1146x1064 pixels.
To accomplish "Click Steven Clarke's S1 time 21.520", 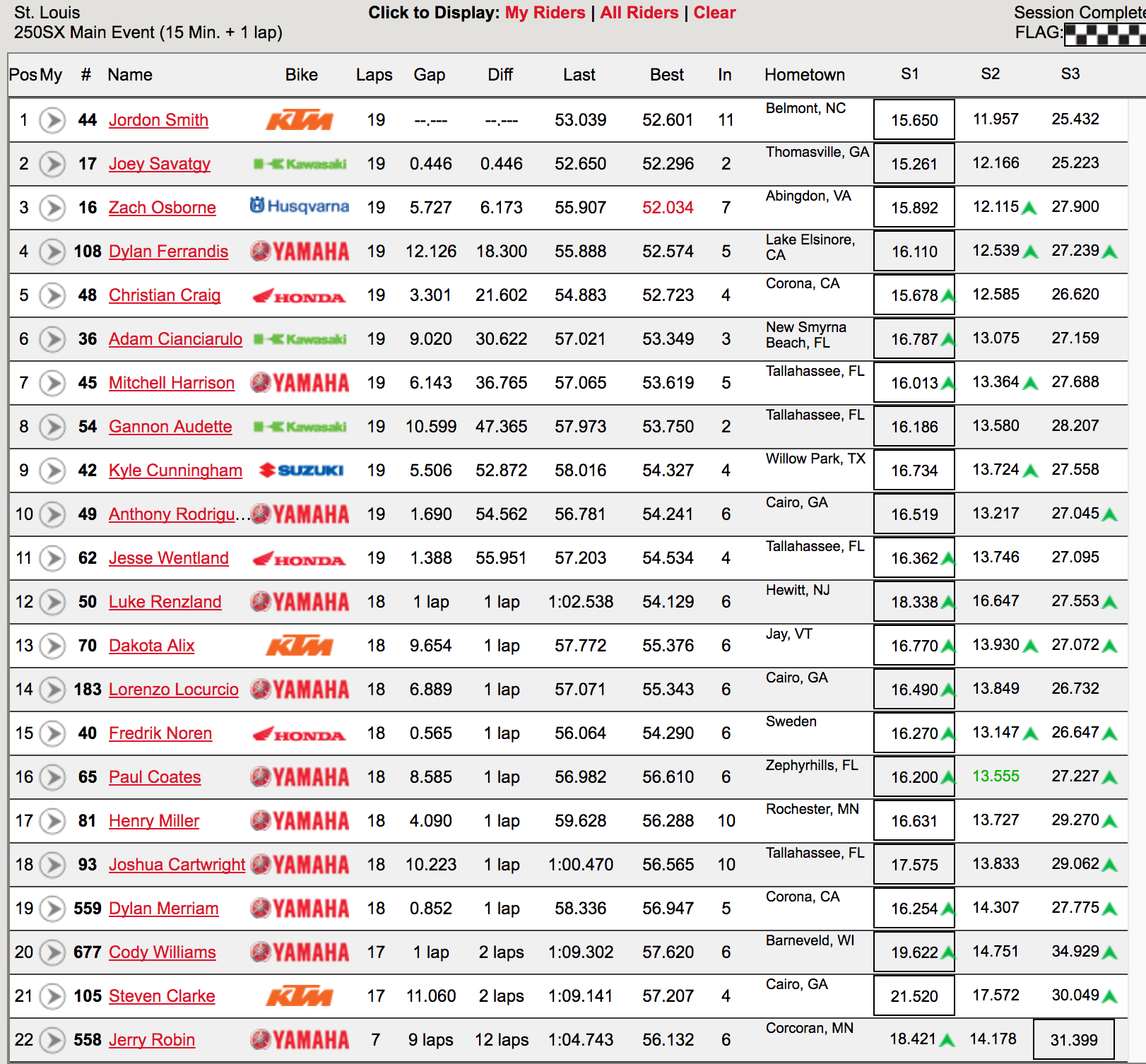I will coord(914,996).
